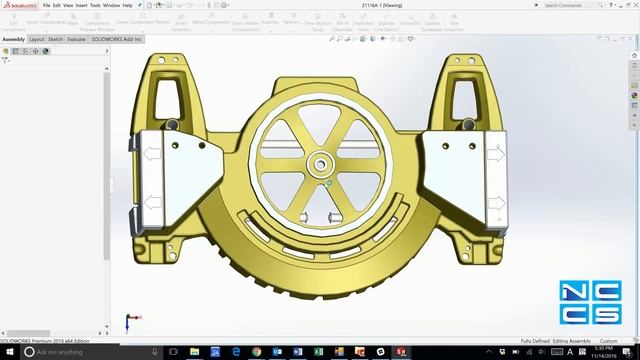Viewport: 640px width, 360px height.
Task: Switch to the Assembly tab
Action: pos(13,39)
